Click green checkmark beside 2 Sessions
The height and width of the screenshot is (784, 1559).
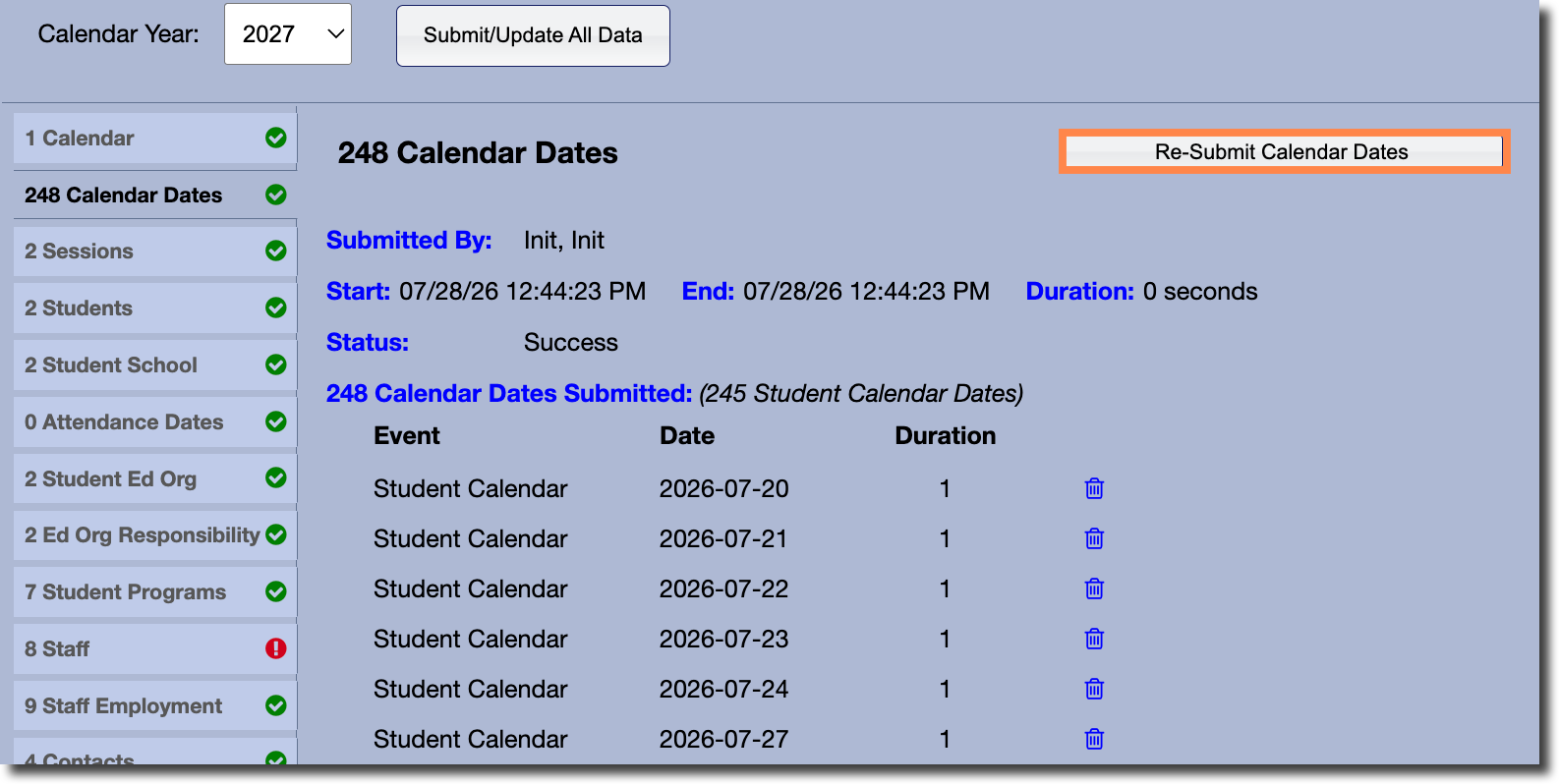pos(276,251)
